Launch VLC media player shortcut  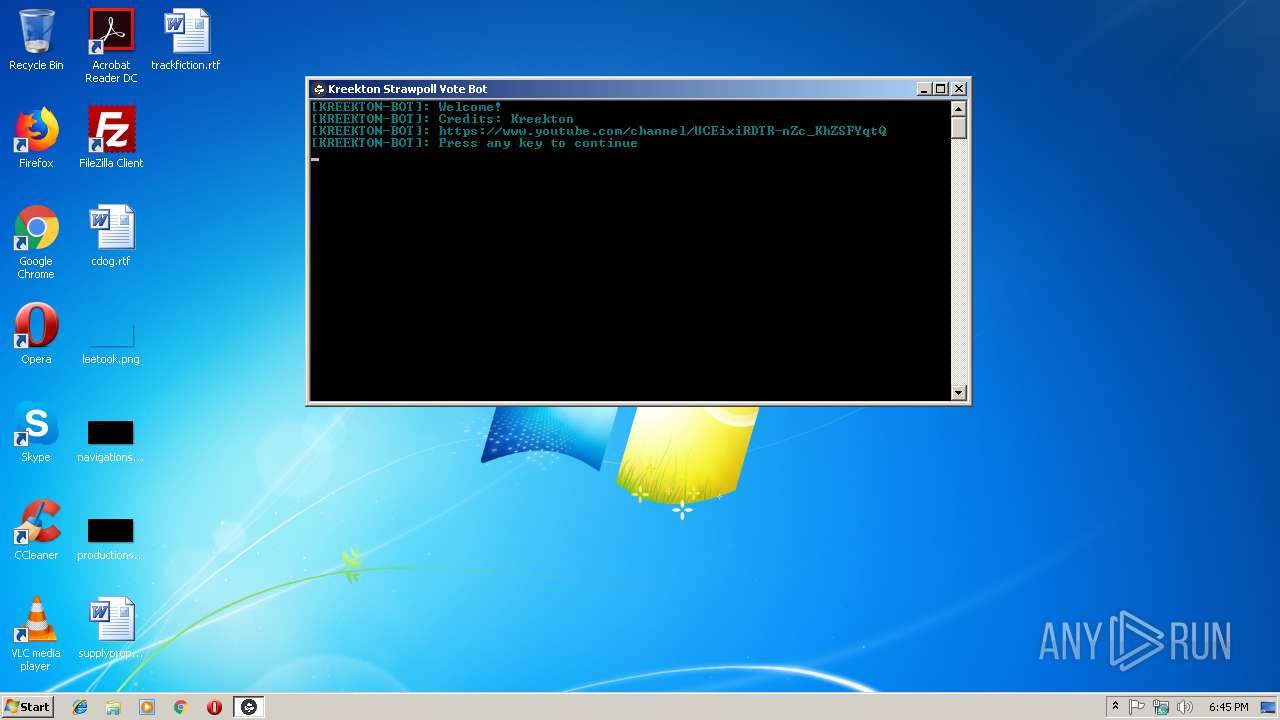(x=36, y=634)
